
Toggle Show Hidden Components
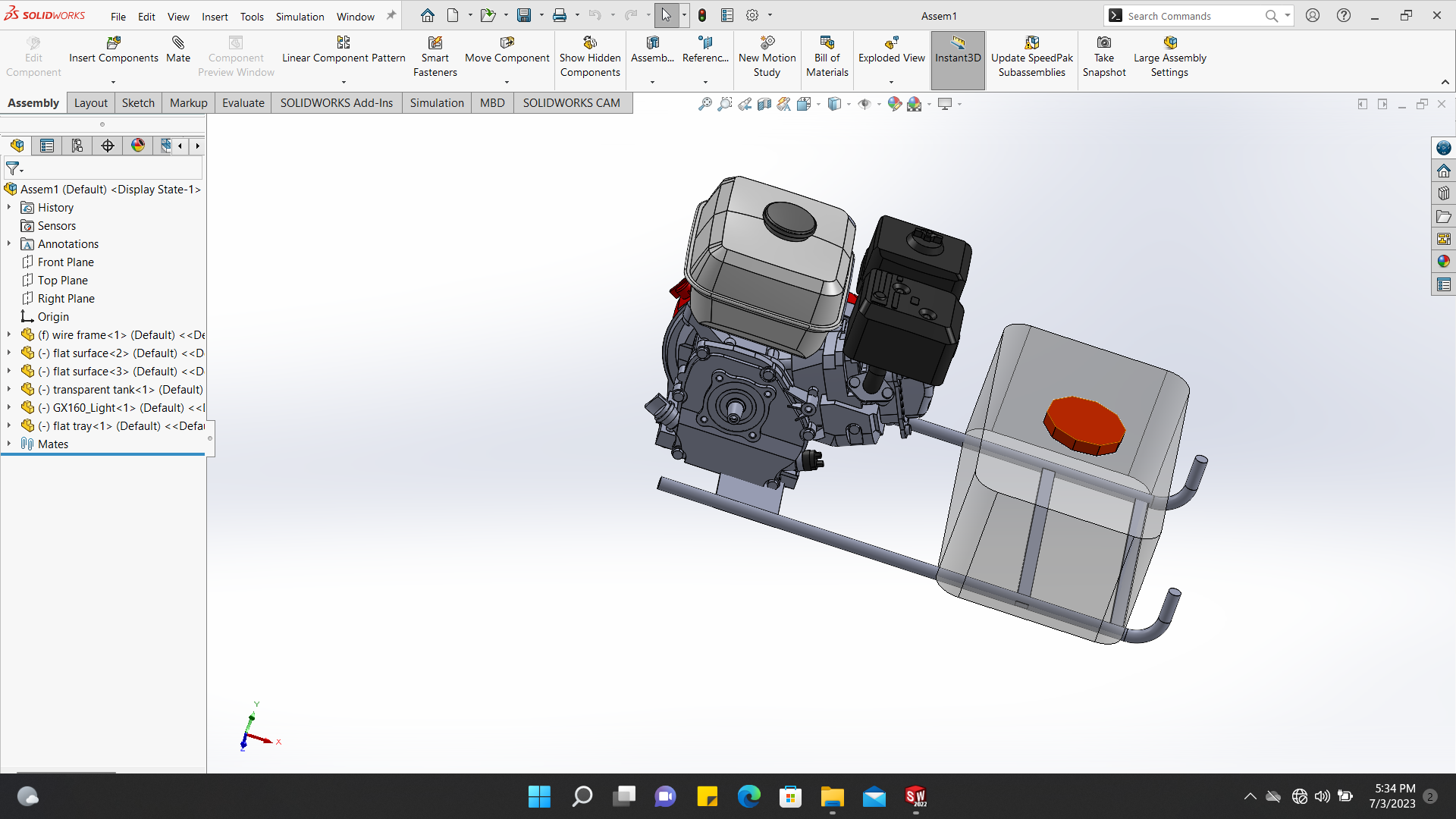590,57
